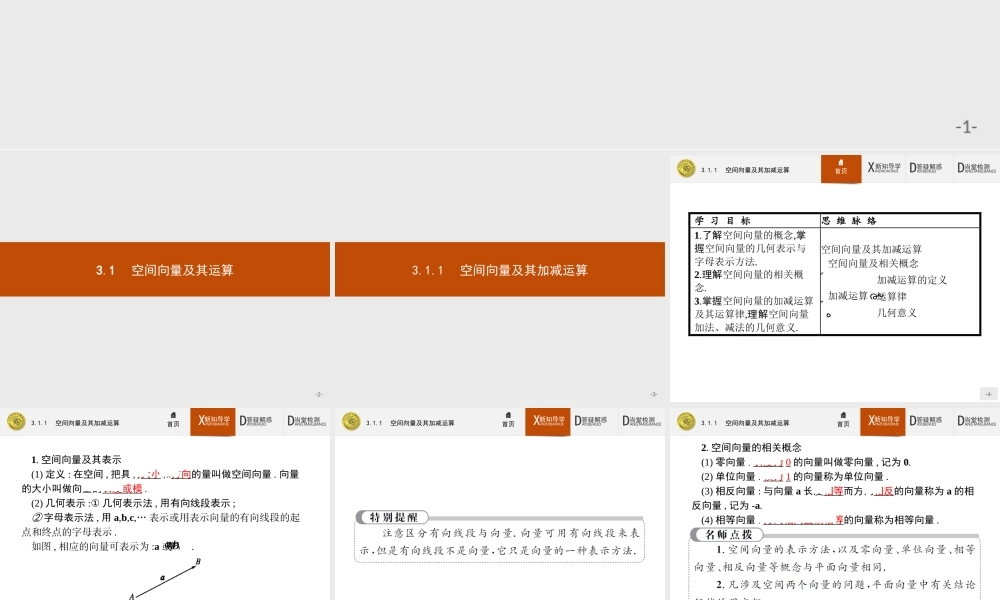This screenshot has height=600, width=1000.
Task: Toggle the highlighted 新知导学 tab on bottom-left slide
Action: pyautogui.click(x=213, y=421)
